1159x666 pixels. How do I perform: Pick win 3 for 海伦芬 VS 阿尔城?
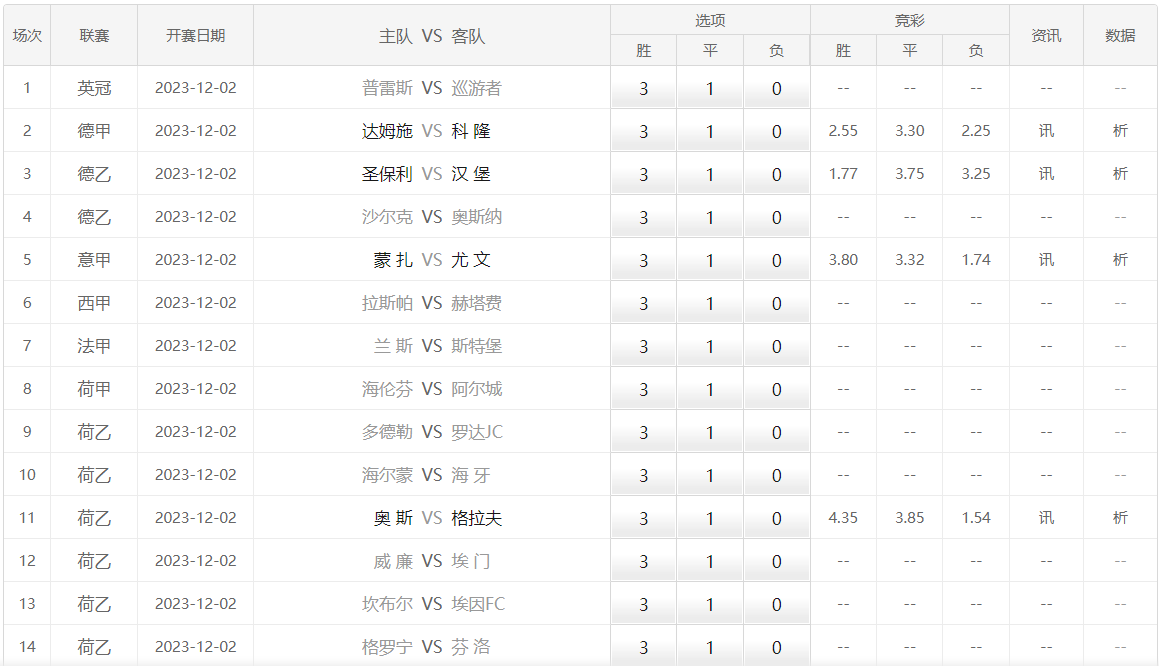click(x=643, y=389)
